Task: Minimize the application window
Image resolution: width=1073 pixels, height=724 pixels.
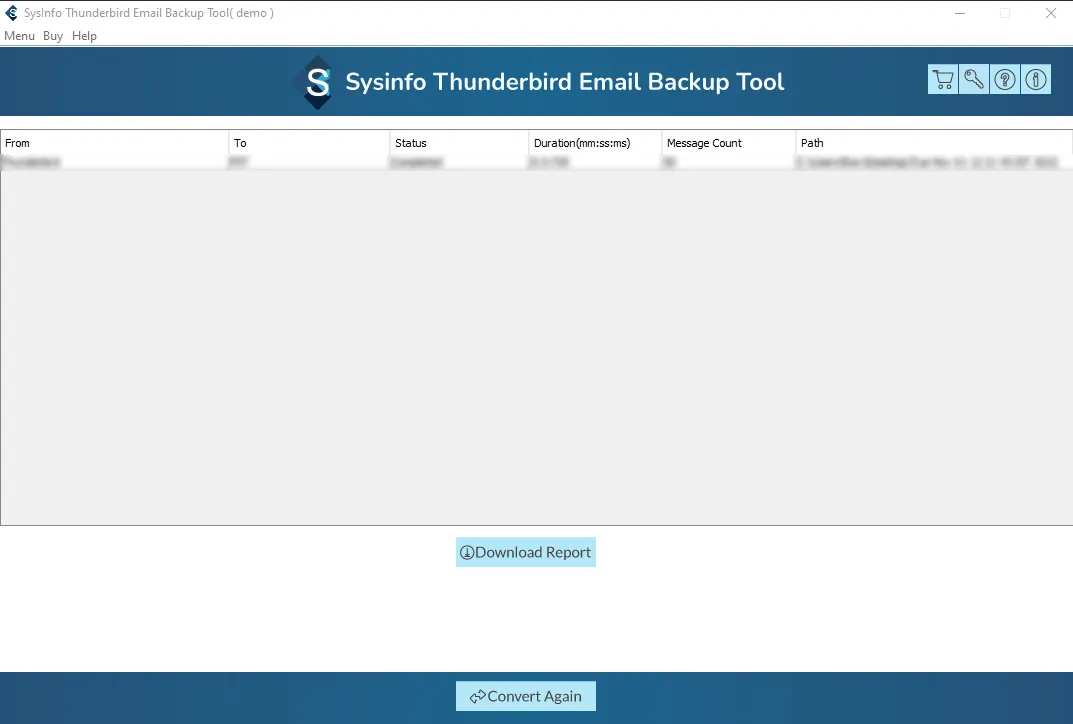Action: (x=960, y=13)
